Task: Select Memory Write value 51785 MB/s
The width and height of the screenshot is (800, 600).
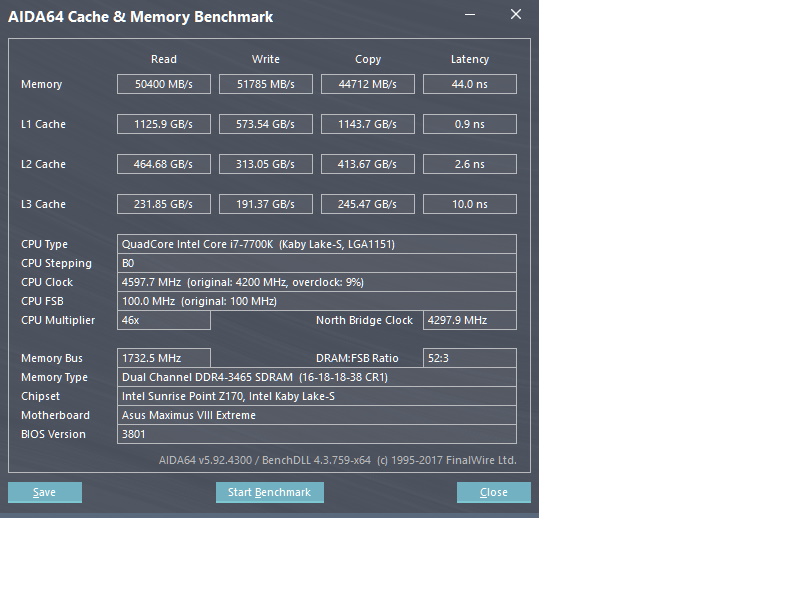Action: click(266, 84)
